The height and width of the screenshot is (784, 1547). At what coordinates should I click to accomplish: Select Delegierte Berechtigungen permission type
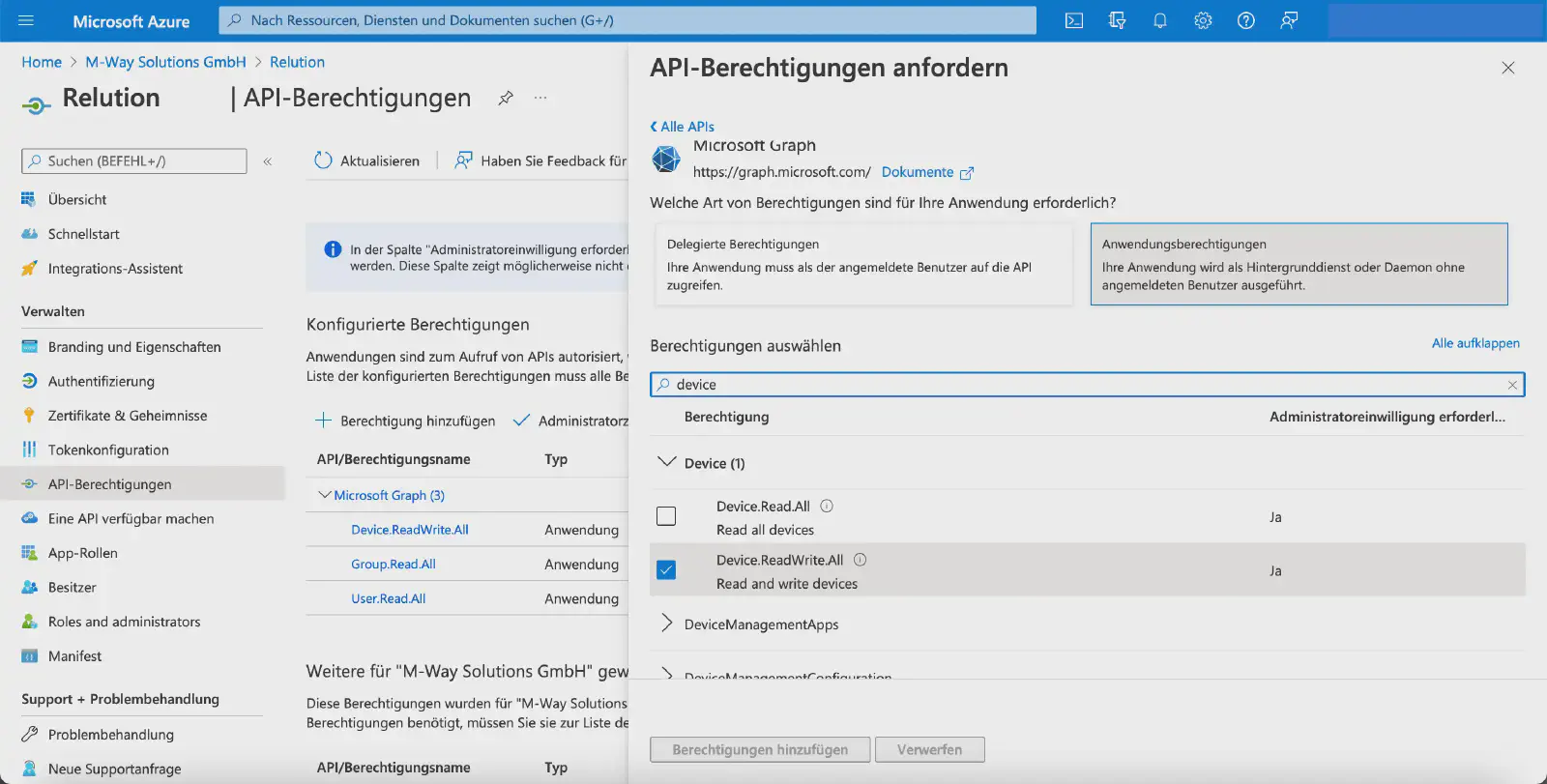pos(863,264)
